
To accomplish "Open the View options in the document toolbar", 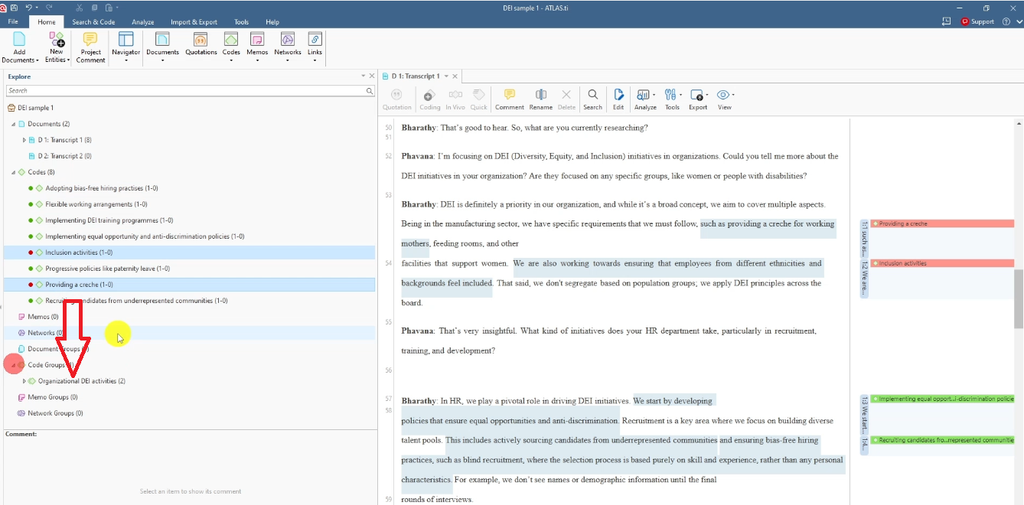I will coord(724,99).
